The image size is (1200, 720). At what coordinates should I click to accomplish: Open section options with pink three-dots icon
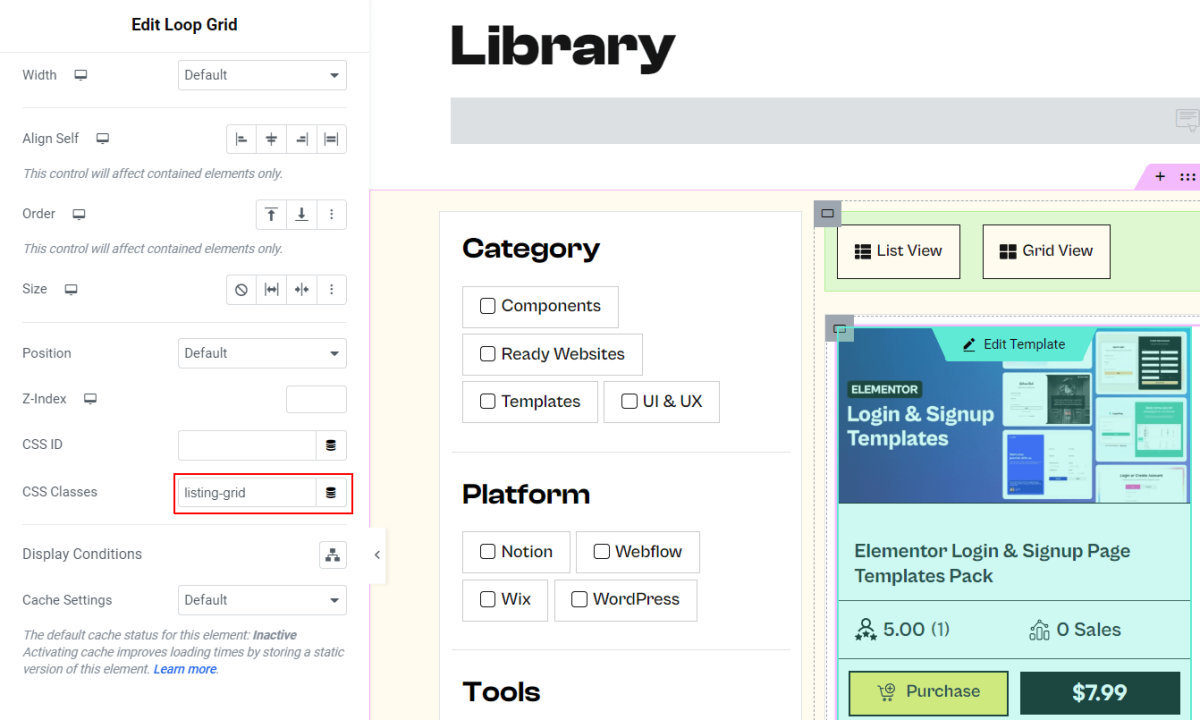pos(1188,176)
